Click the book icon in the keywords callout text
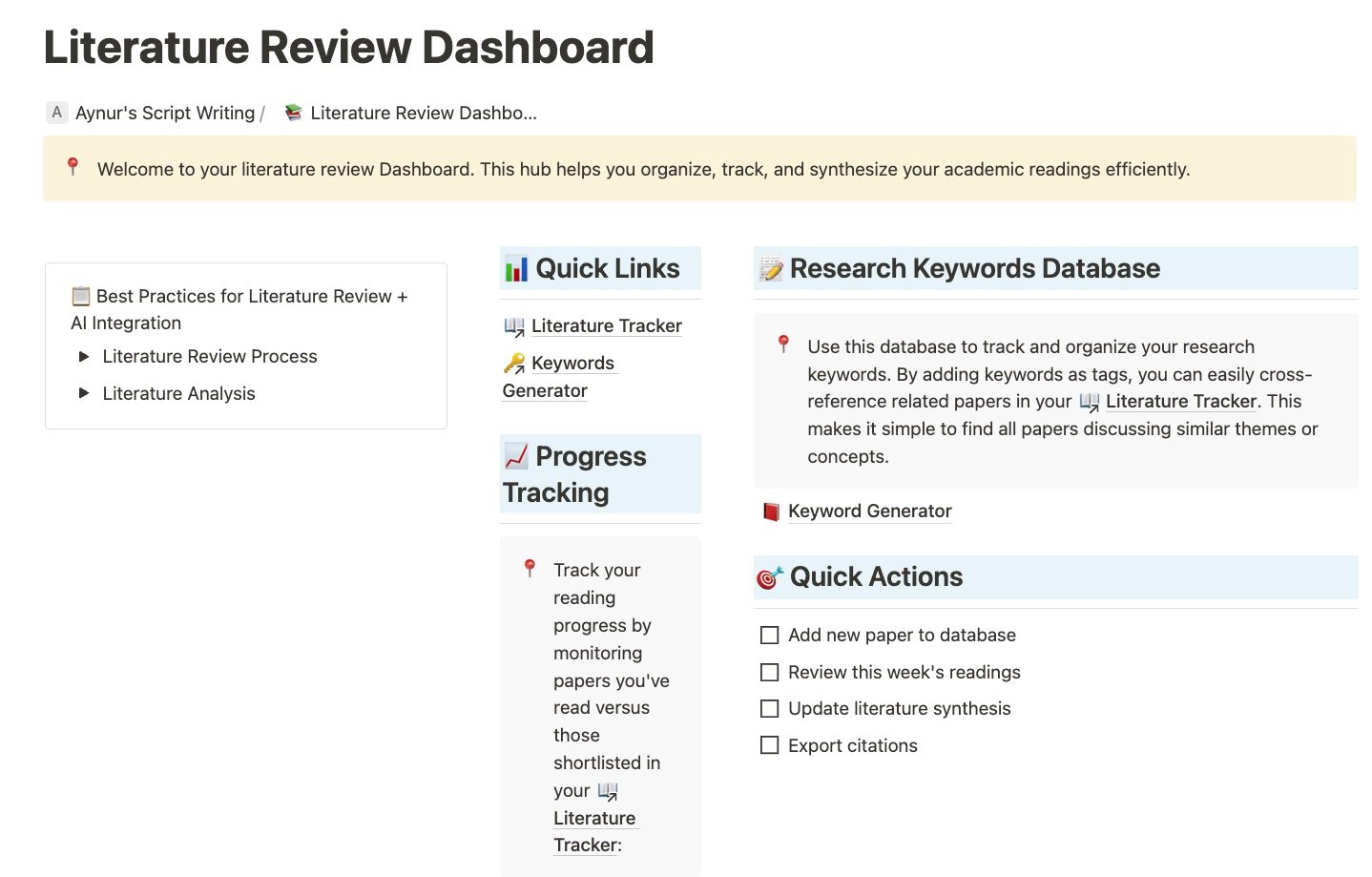Image resolution: width=1372 pixels, height=877 pixels. click(1090, 402)
